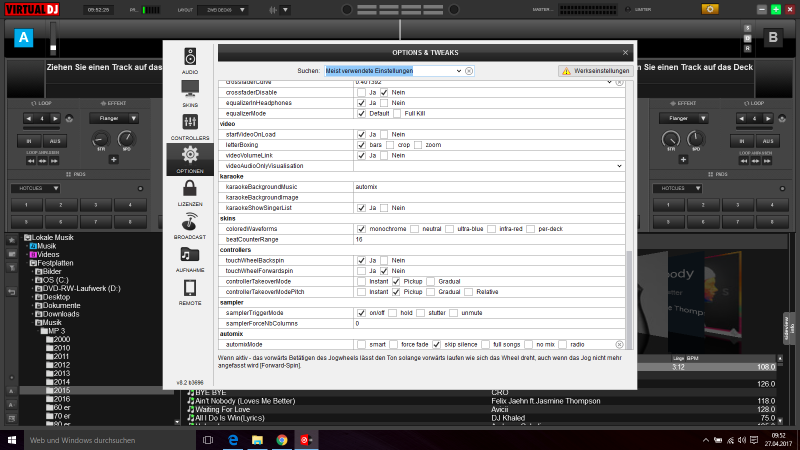Open the Skins settings section
This screenshot has height=450, width=800.
190,94
